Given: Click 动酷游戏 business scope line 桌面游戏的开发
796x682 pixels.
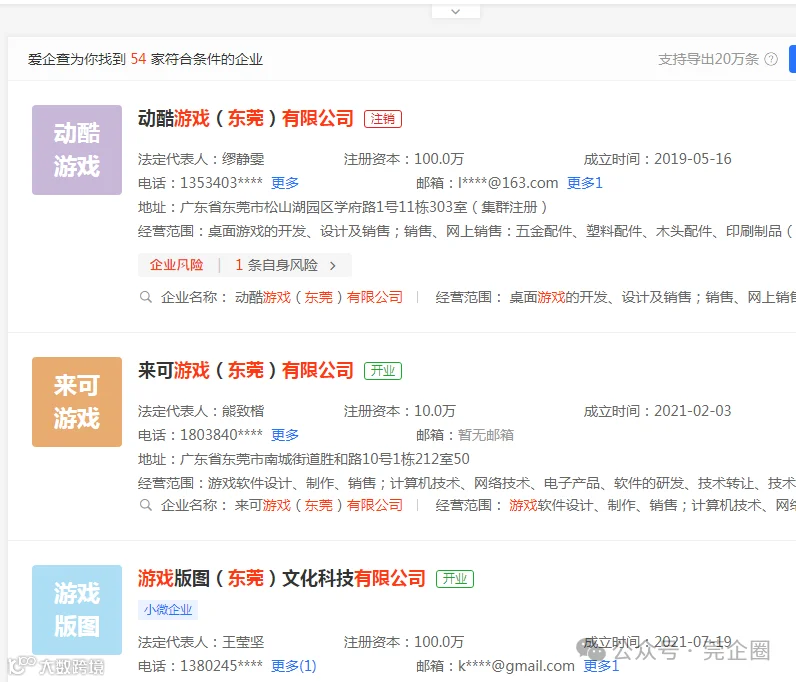Looking at the screenshot, I should click(465, 232).
